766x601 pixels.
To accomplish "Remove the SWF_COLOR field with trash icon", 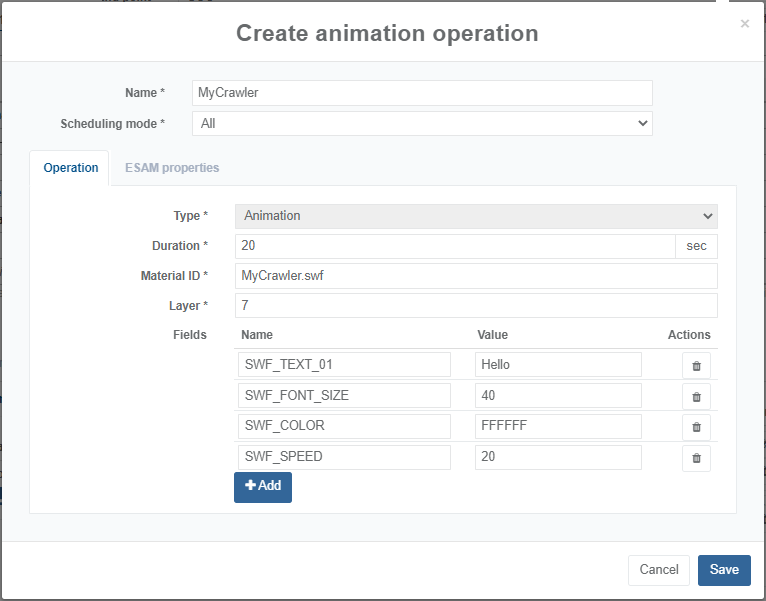I will tap(696, 427).
